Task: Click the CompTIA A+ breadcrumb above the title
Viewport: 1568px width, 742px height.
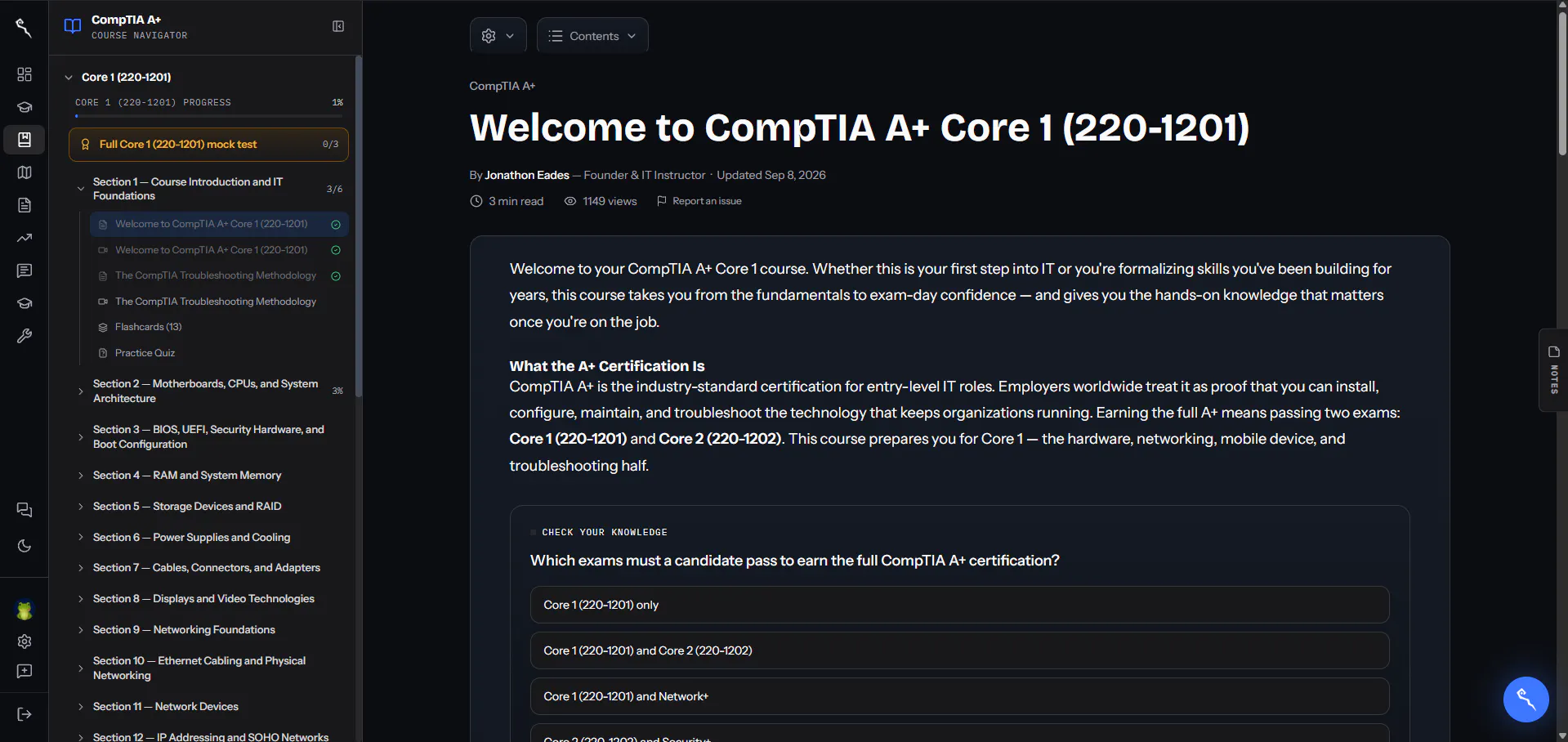Action: click(503, 86)
